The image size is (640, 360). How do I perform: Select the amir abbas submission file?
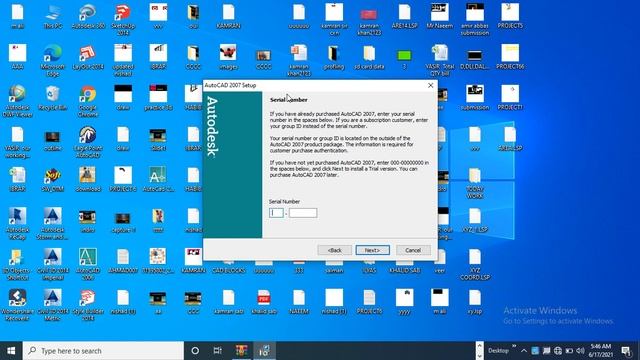475,20
